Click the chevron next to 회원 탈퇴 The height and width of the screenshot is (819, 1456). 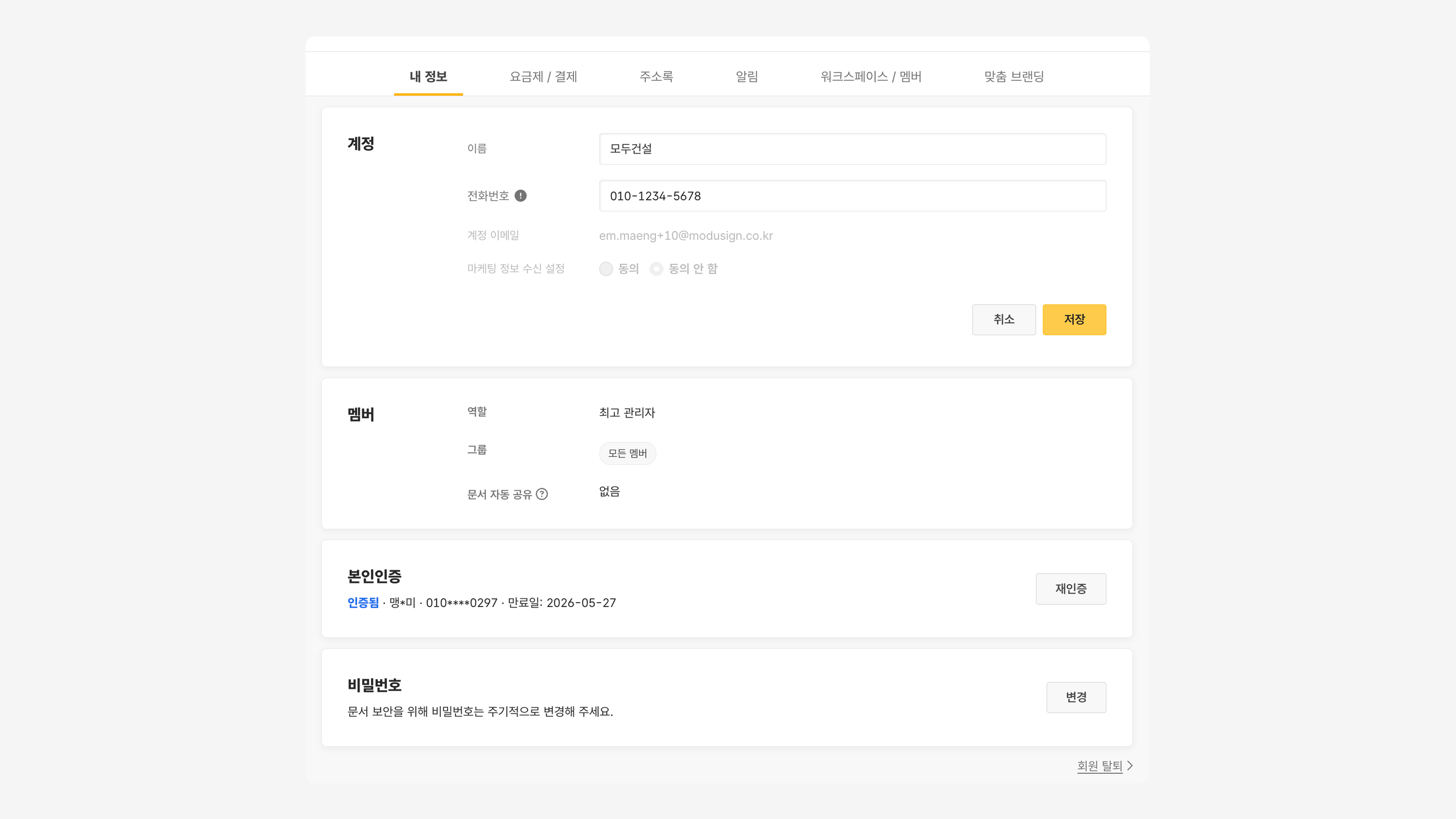tap(1129, 765)
